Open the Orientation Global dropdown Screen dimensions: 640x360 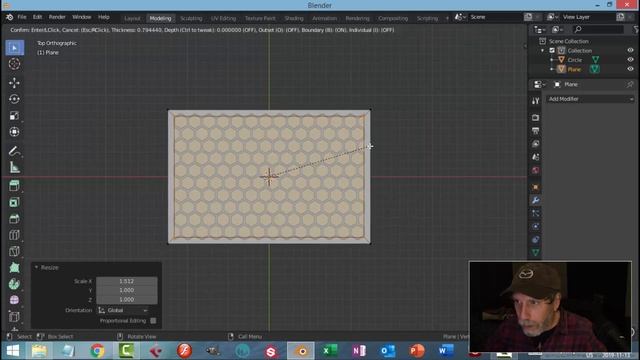[x=123, y=310]
